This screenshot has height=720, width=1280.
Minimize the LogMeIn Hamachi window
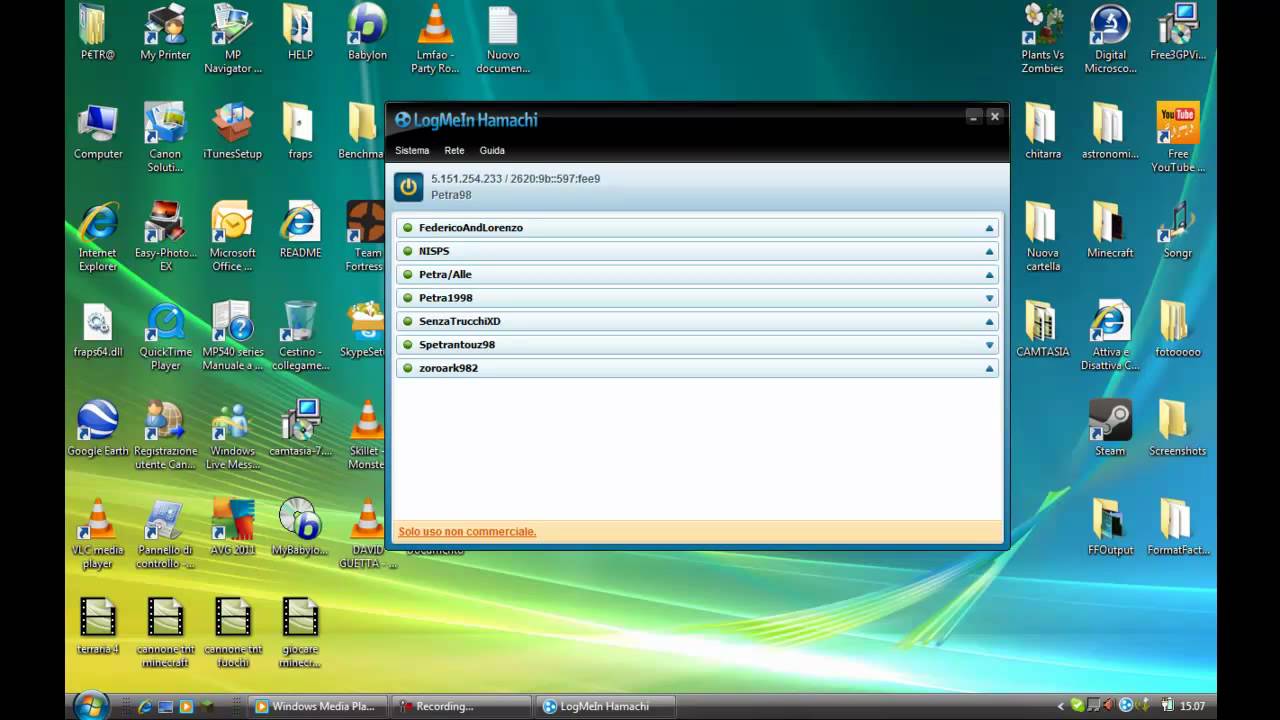coord(973,117)
